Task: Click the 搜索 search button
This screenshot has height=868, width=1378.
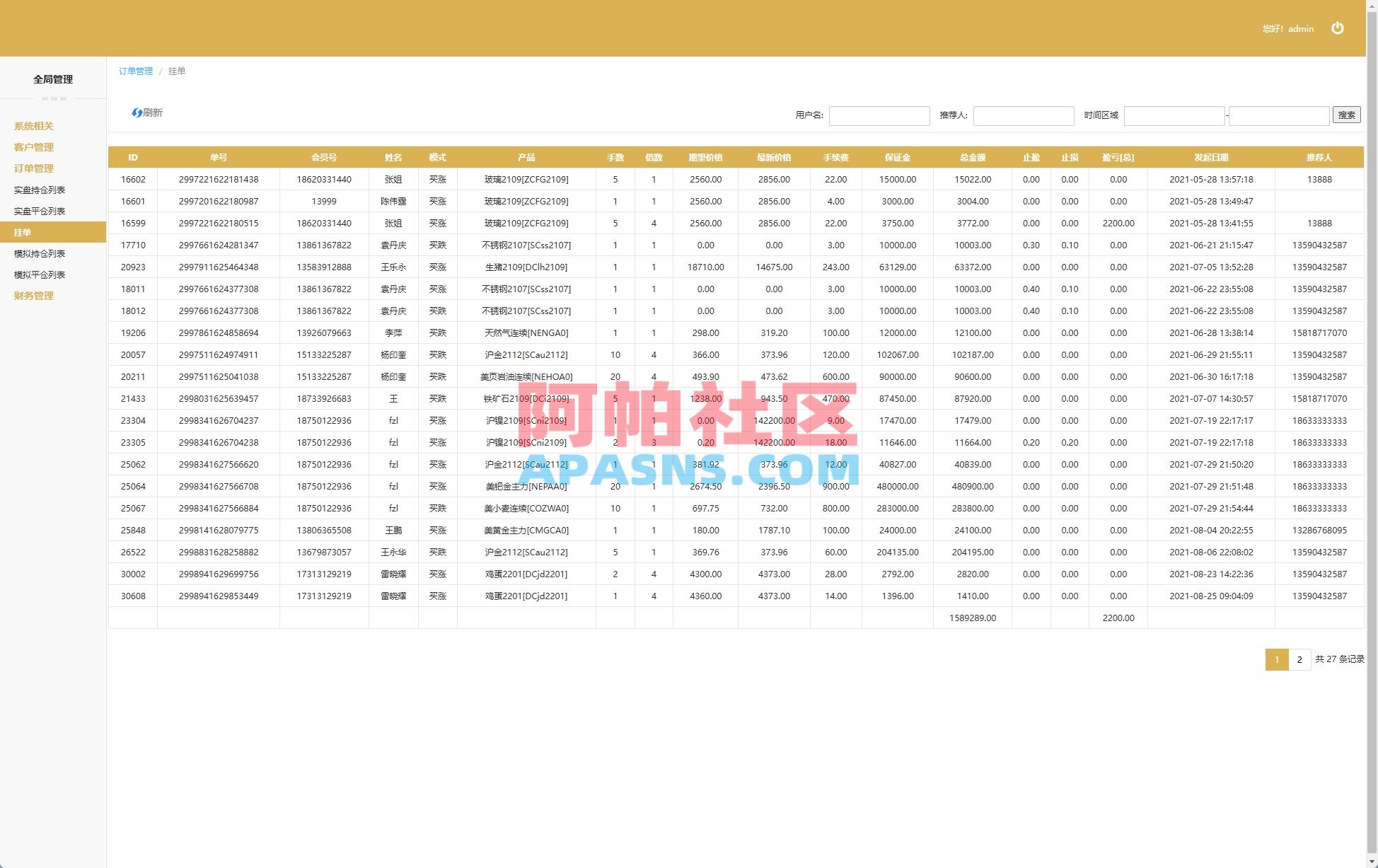Action: [x=1346, y=115]
